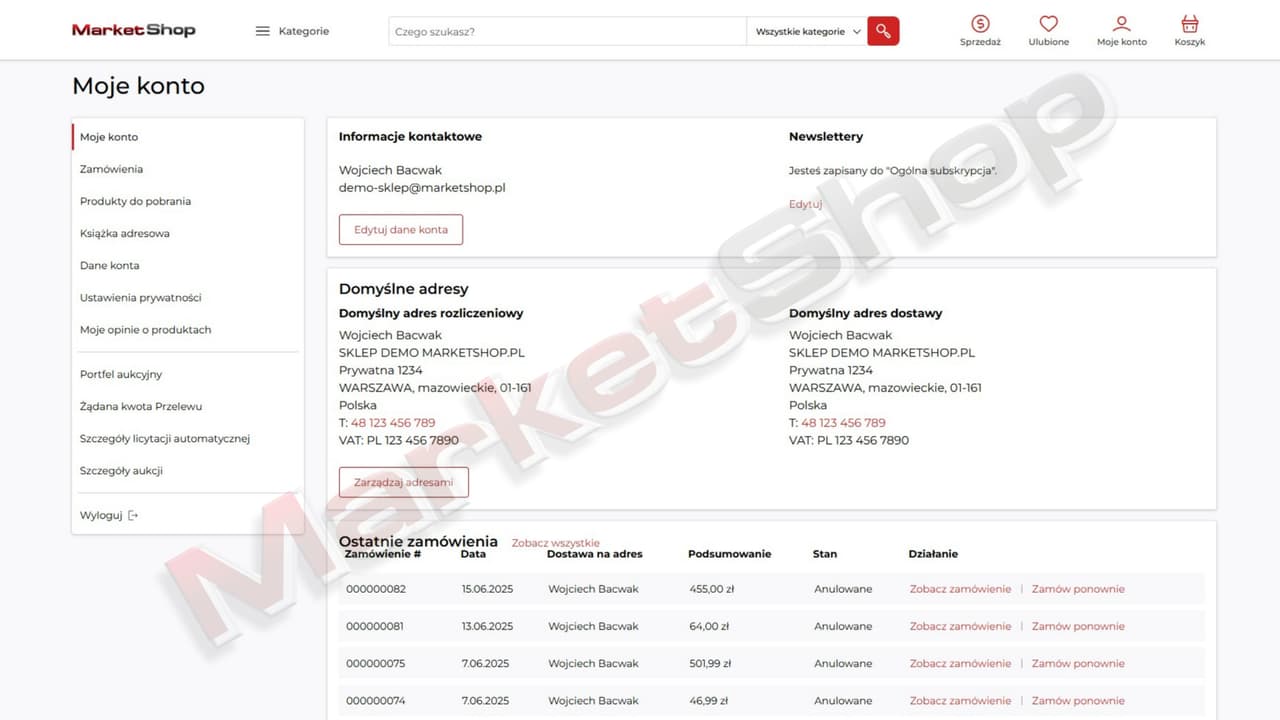Open the Sprzedaż dollar icon
1280x720 pixels.
point(980,24)
